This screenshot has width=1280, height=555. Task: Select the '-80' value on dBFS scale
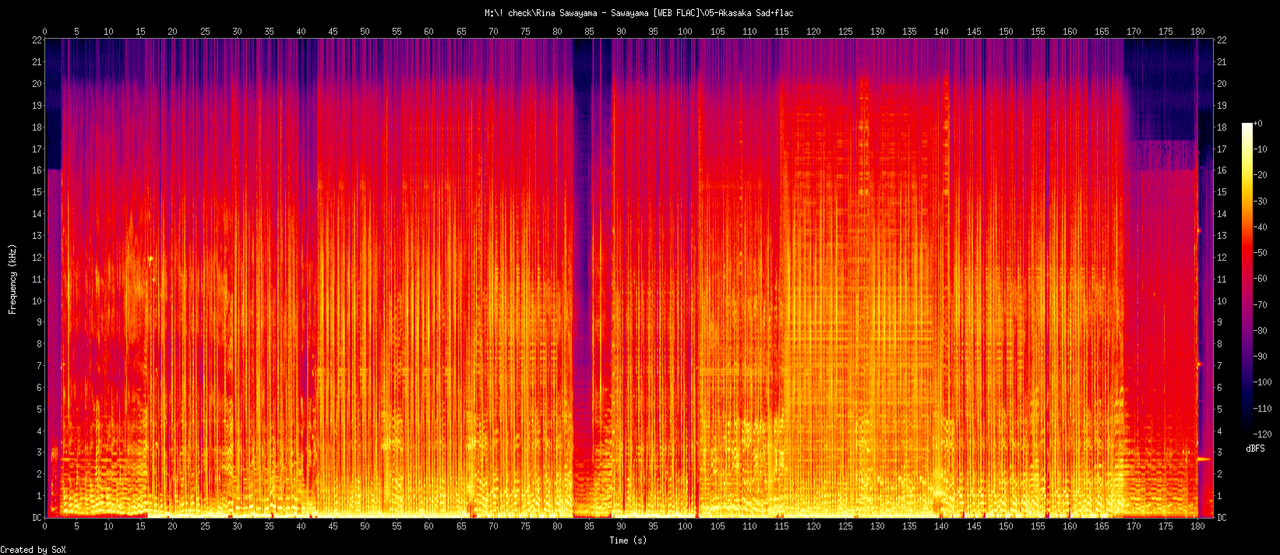(x=1262, y=330)
